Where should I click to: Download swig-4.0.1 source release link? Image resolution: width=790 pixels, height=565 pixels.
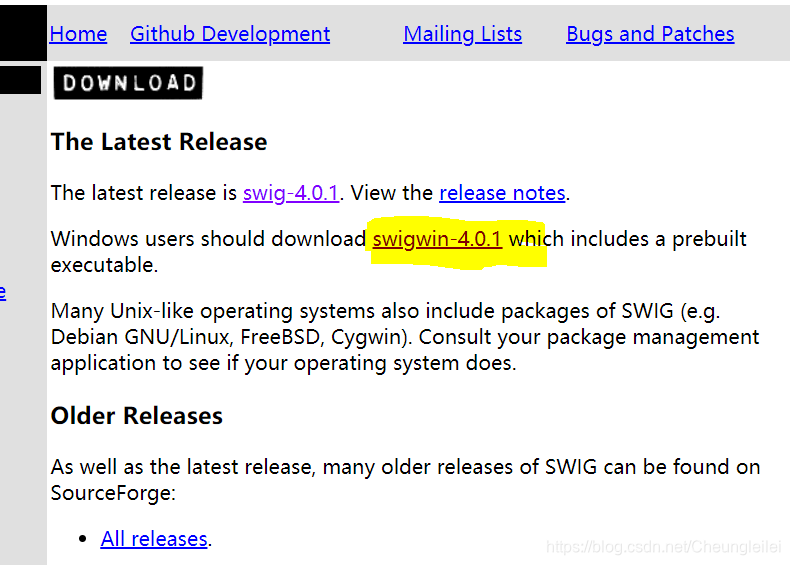(x=291, y=193)
